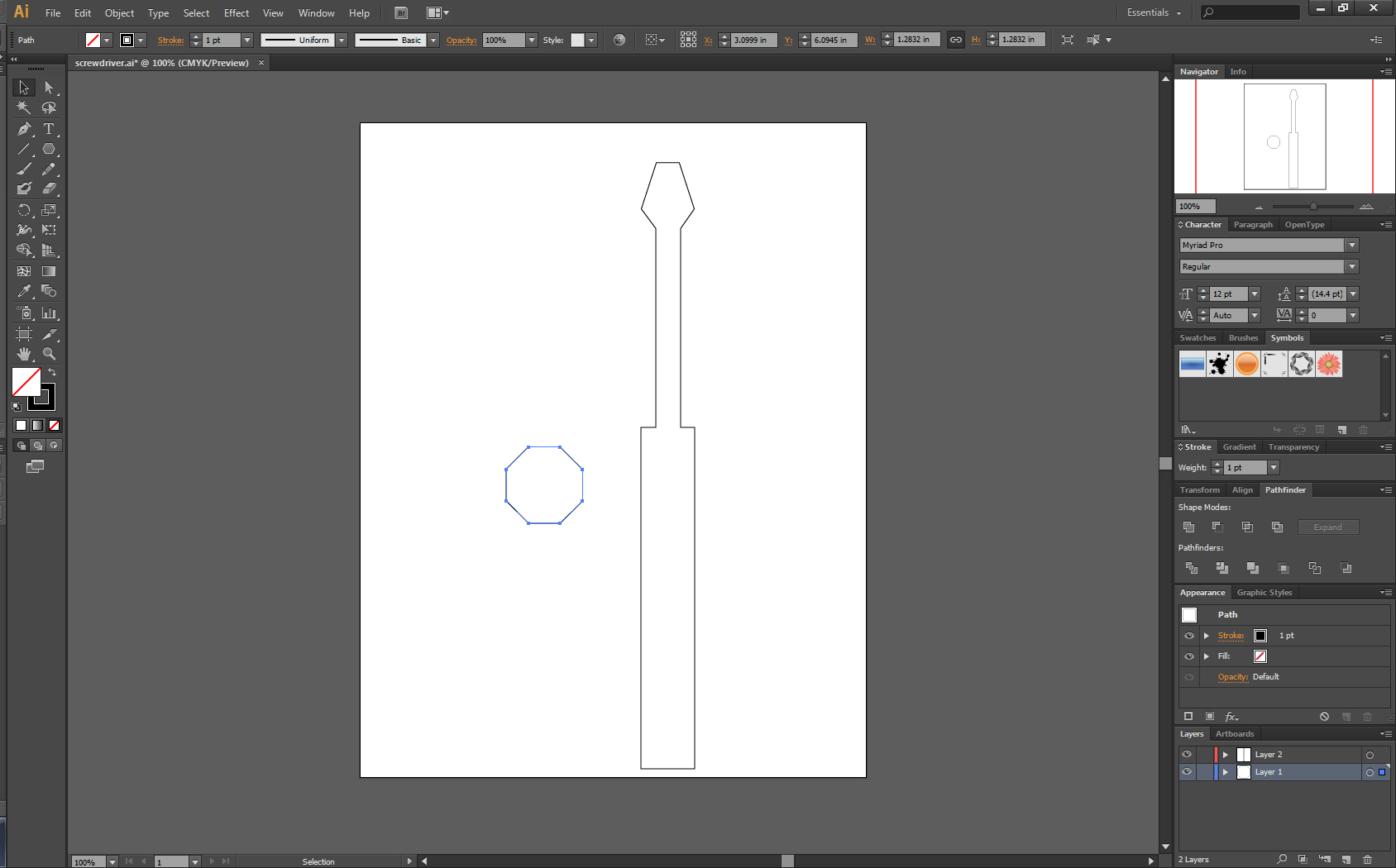This screenshot has height=868, width=1396.
Task: Choose the Artboard tool
Action: click(24, 334)
